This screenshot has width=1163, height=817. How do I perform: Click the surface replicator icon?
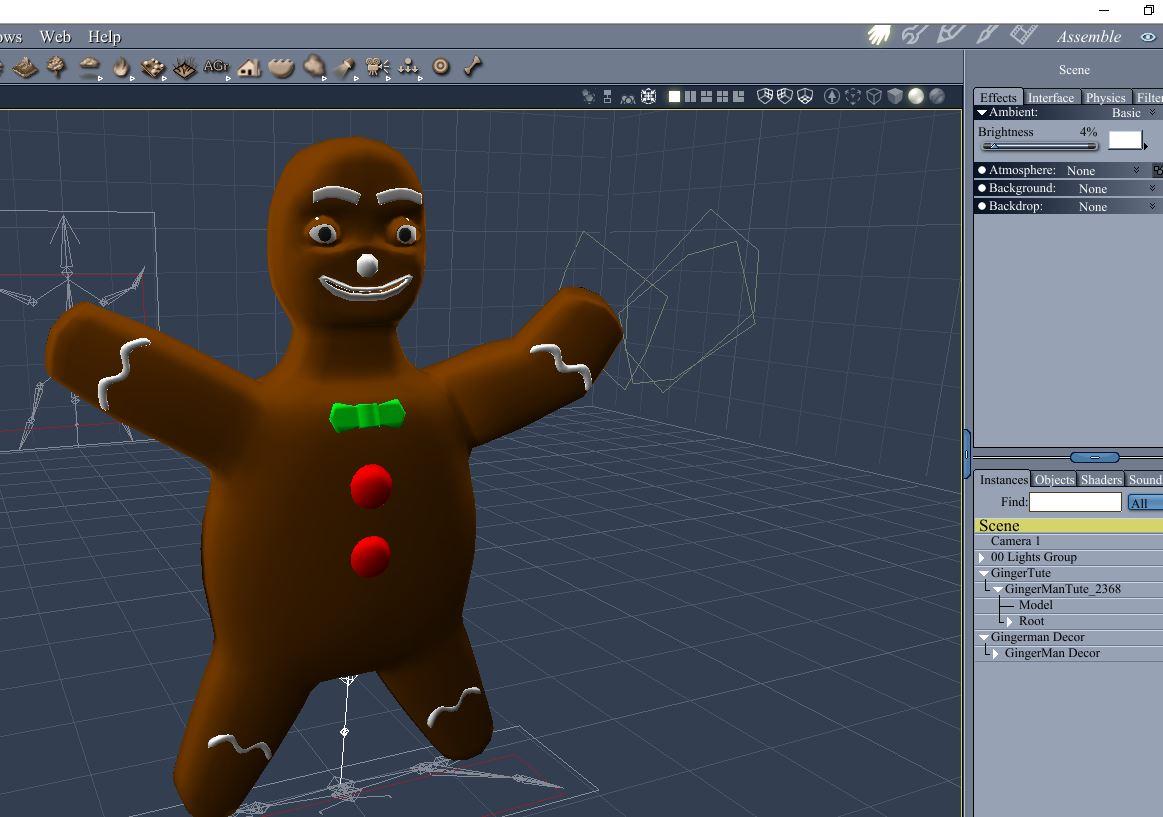pos(153,67)
